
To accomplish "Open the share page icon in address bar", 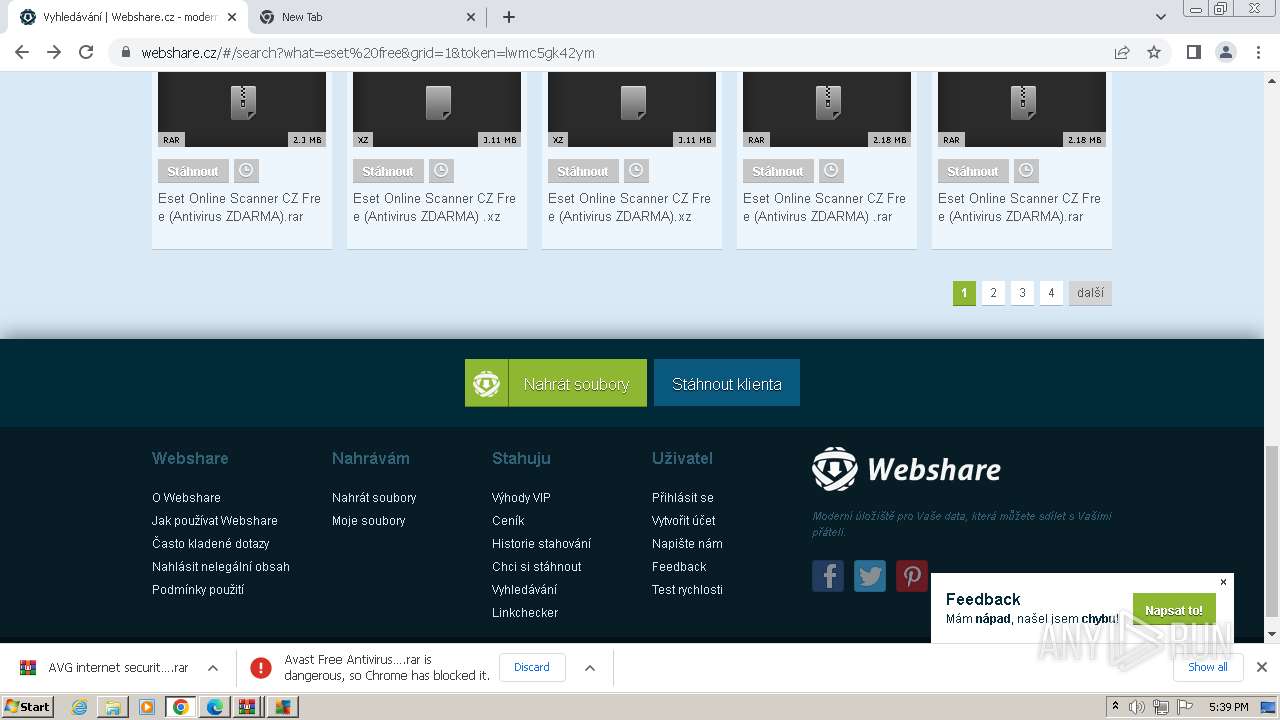I will coord(1122,52).
